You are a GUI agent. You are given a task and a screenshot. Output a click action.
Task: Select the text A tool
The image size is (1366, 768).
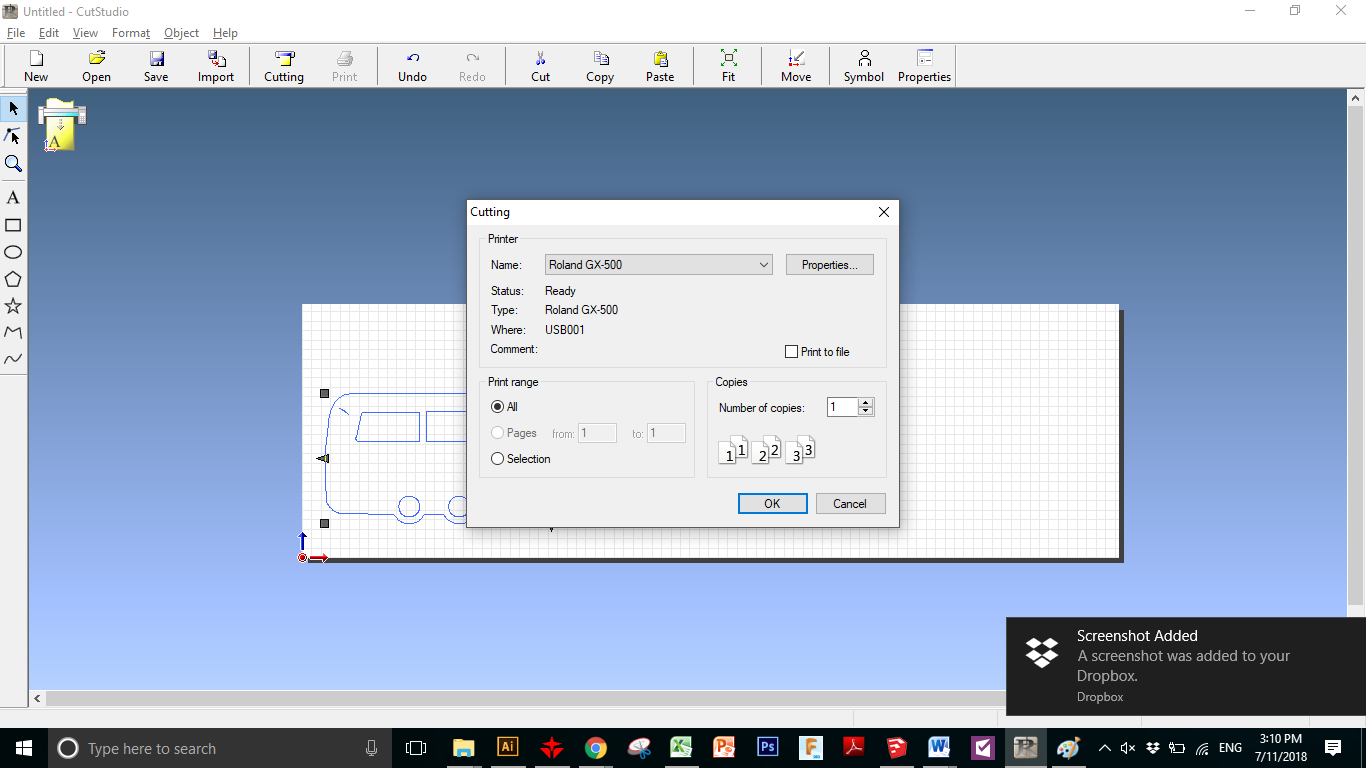13,198
